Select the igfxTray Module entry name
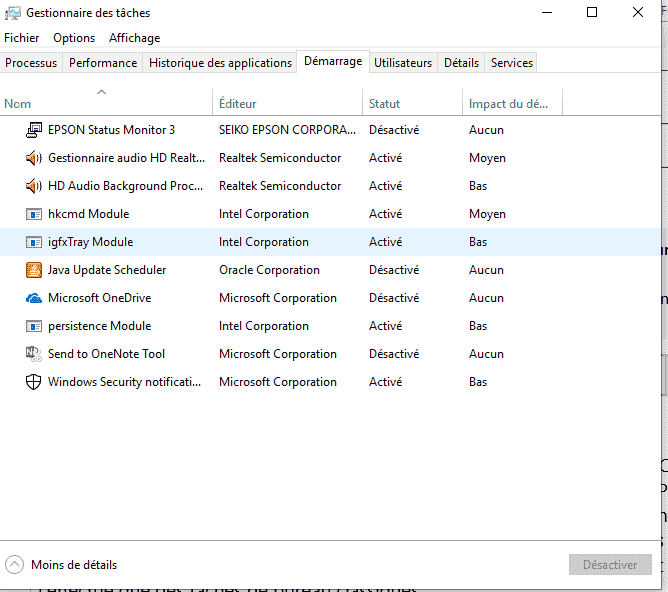The width and height of the screenshot is (668, 592). click(x=90, y=242)
